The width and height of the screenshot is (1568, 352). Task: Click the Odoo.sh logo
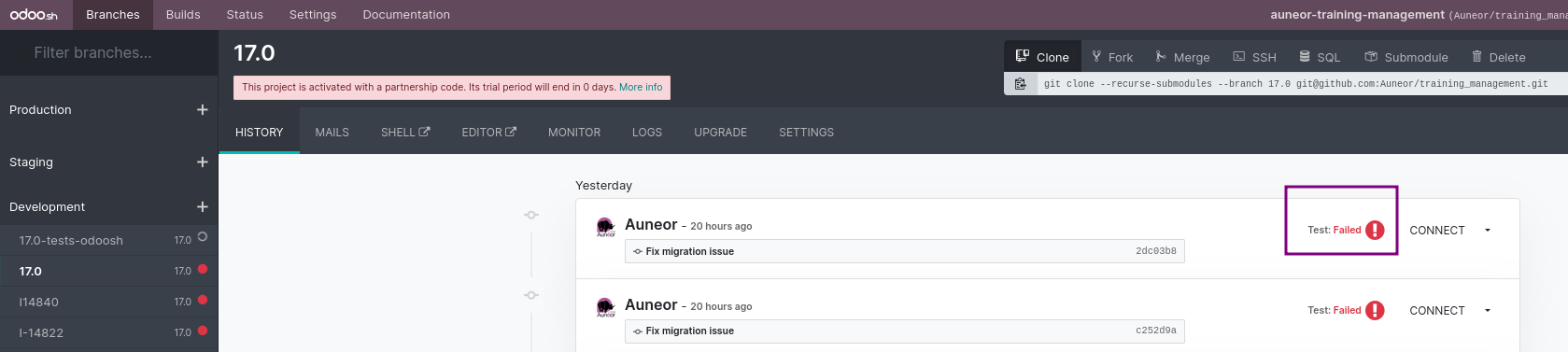34,15
